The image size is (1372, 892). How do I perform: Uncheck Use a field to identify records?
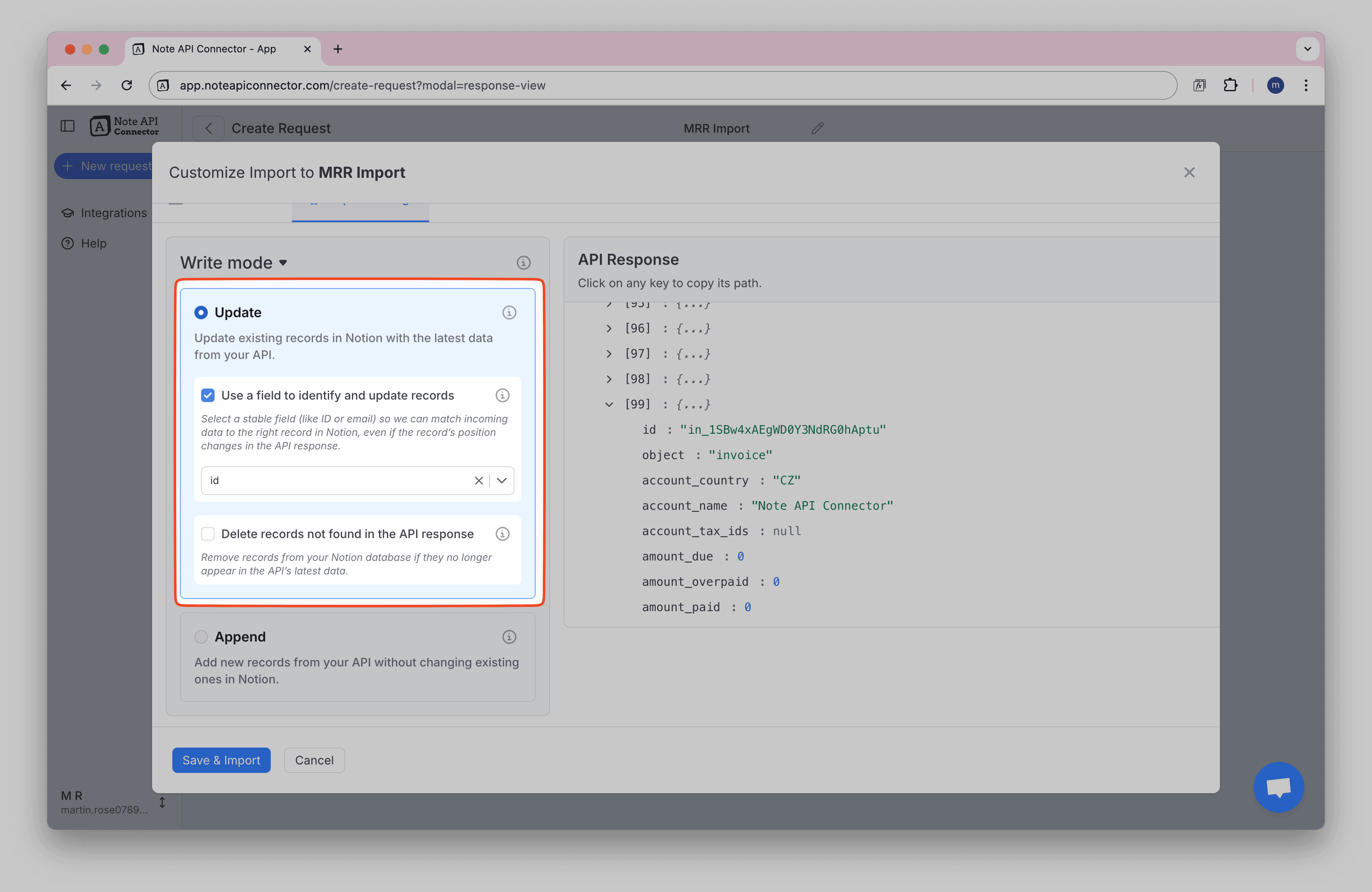pyautogui.click(x=207, y=395)
